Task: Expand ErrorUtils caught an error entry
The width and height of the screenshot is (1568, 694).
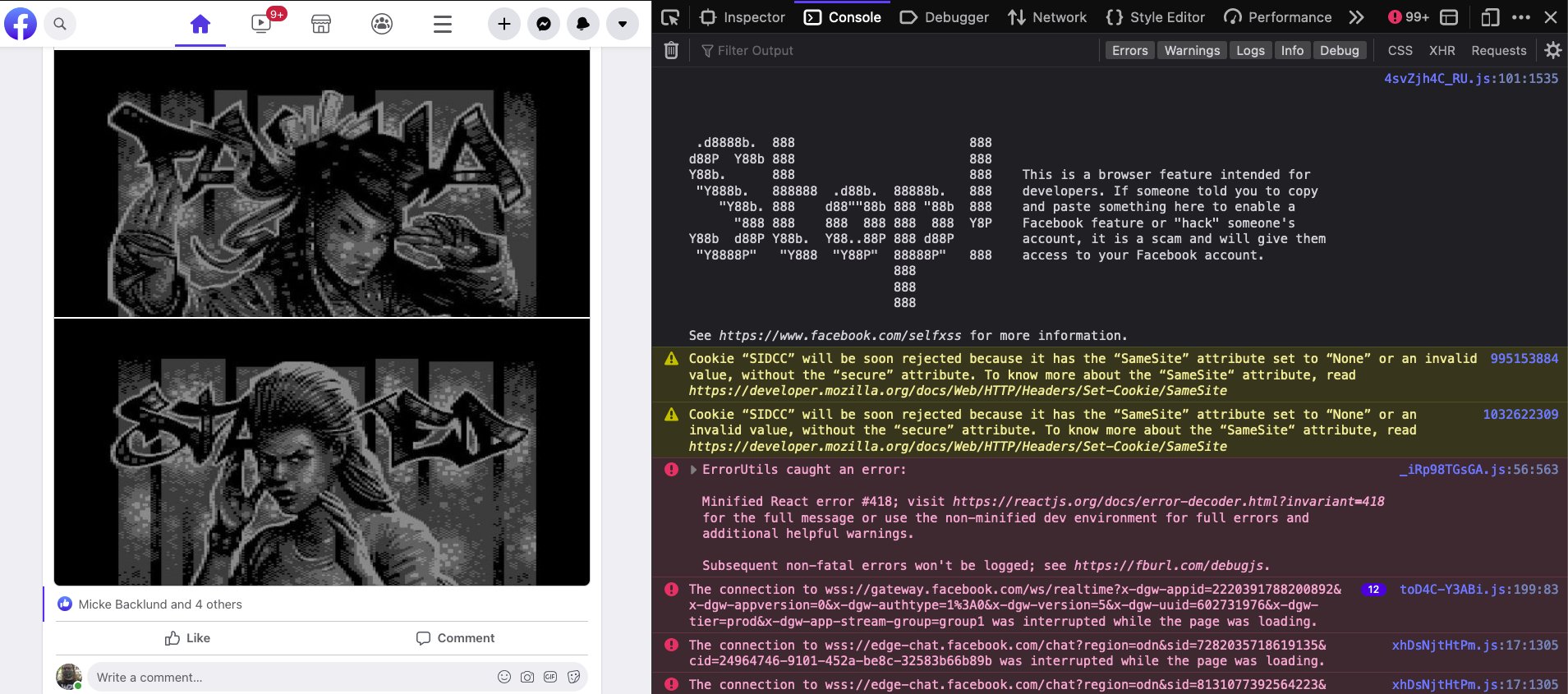Action: tap(693, 470)
